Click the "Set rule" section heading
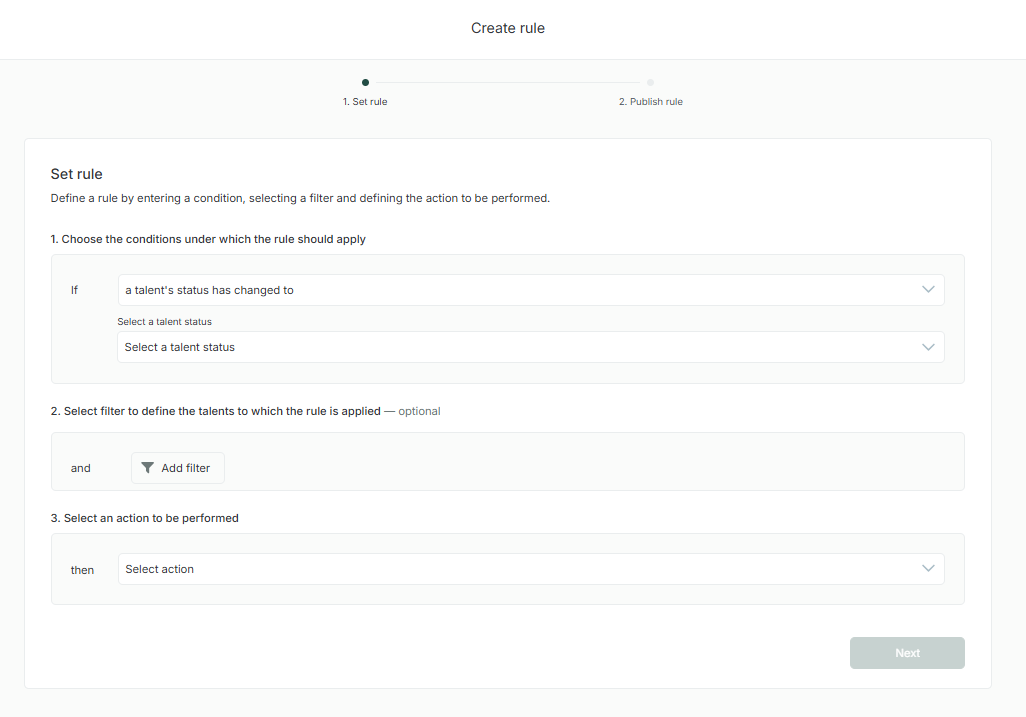Image resolution: width=1026 pixels, height=717 pixels. [x=77, y=174]
